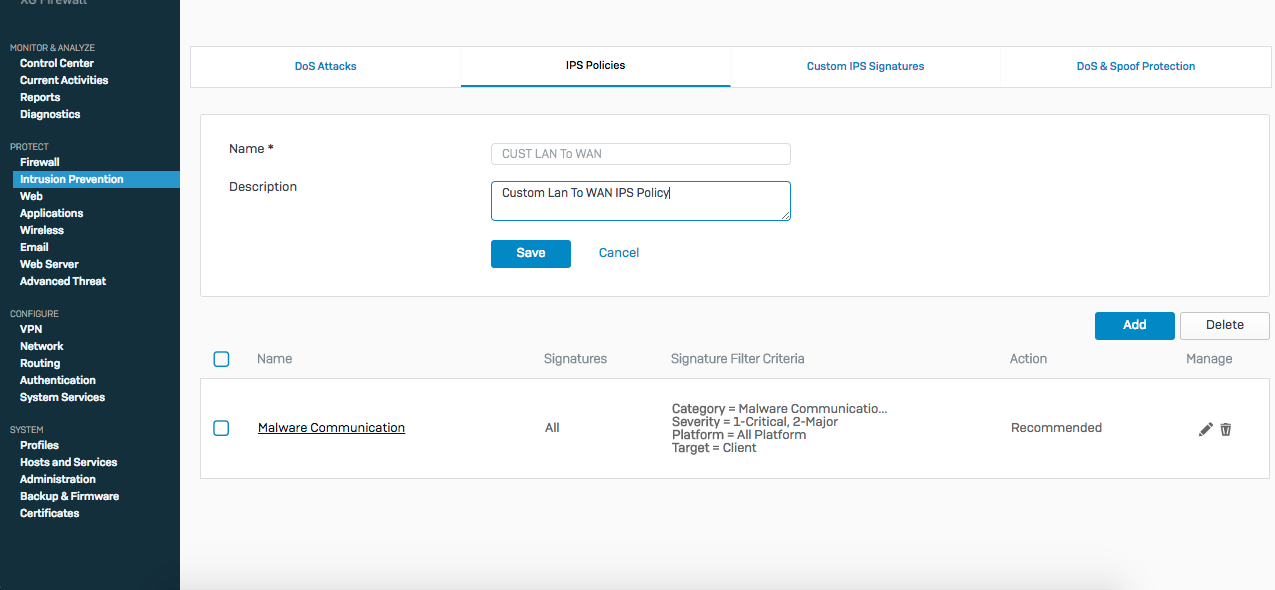Open the Web protection section
This screenshot has height=590, width=1275.
[x=31, y=196]
